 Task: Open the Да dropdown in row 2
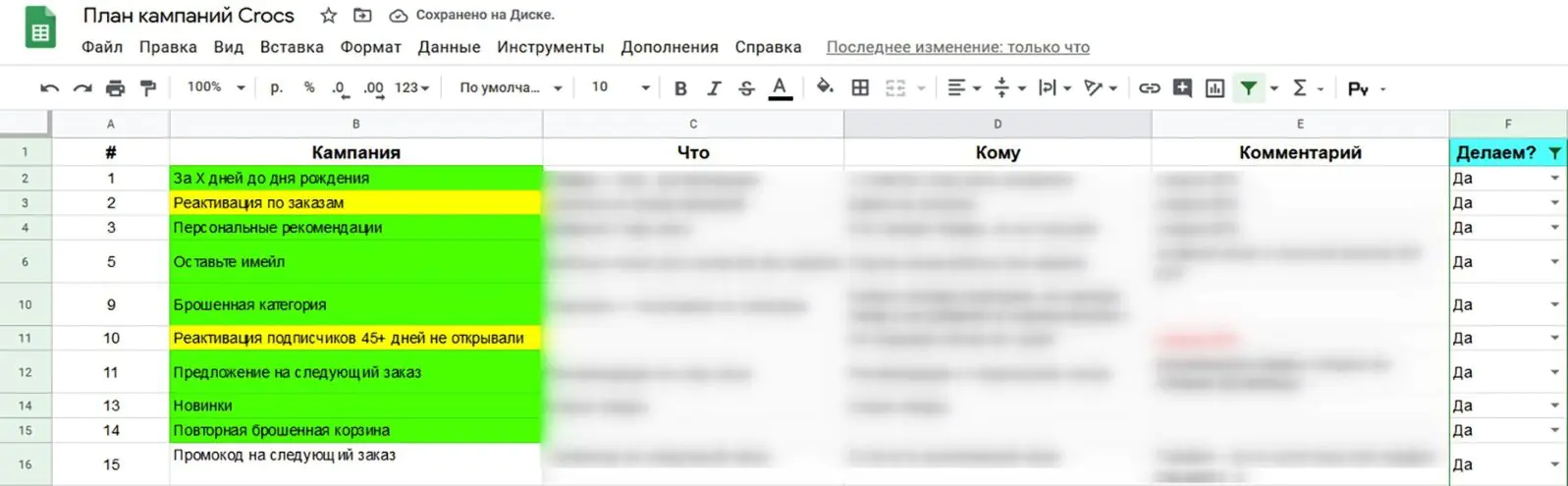[x=1554, y=178]
